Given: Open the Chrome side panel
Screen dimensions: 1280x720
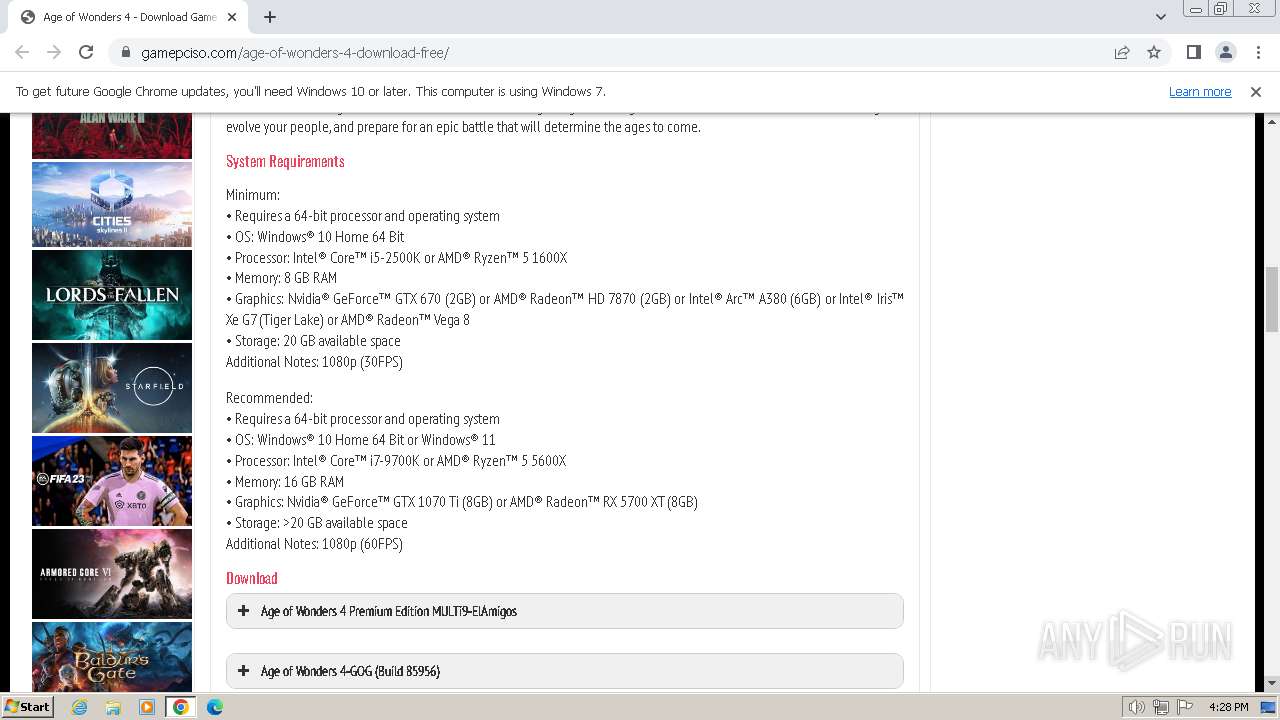Looking at the screenshot, I should point(1193,52).
